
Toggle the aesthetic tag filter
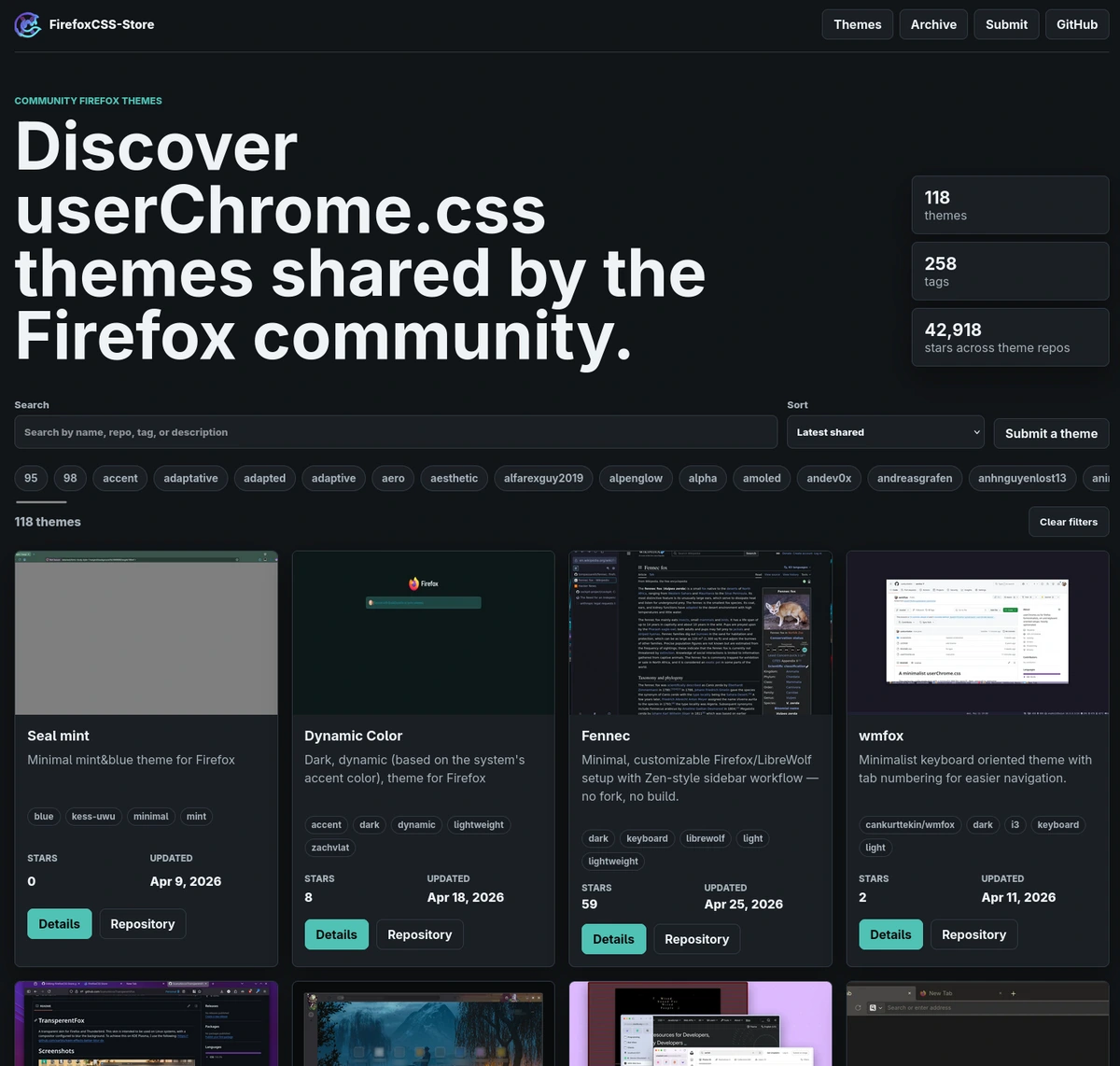tap(455, 478)
